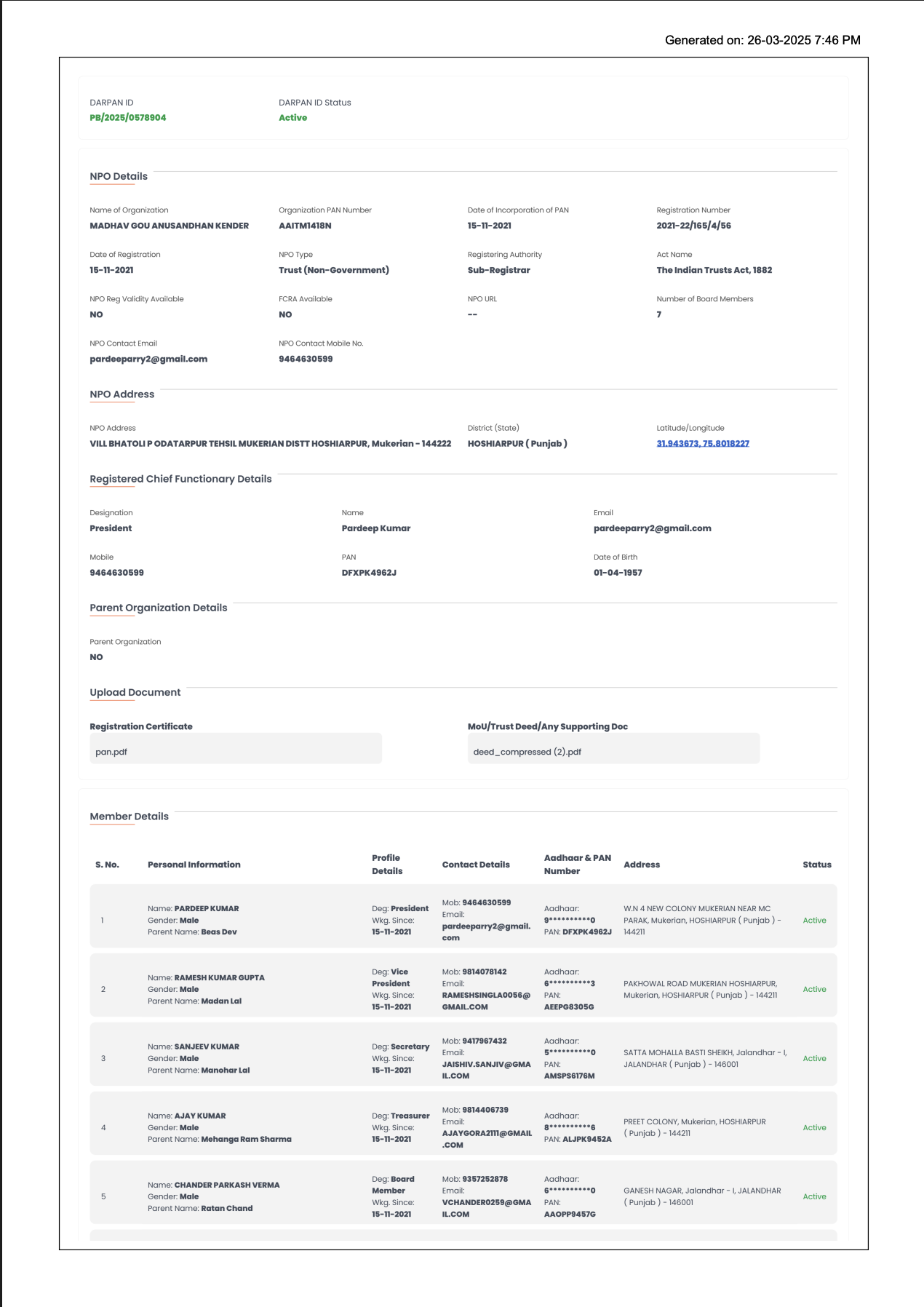Click the NPO Contact Email address
924x1307 pixels.
click(x=148, y=359)
